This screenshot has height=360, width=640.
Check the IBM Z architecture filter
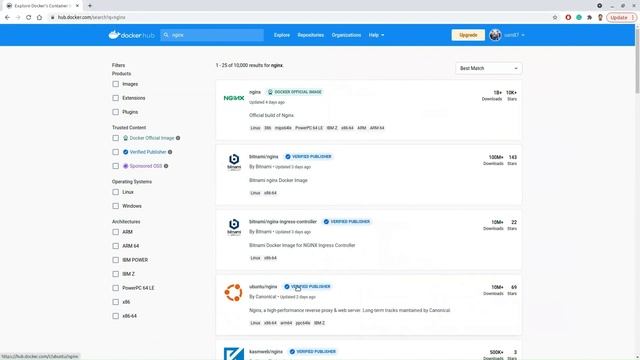click(116, 274)
